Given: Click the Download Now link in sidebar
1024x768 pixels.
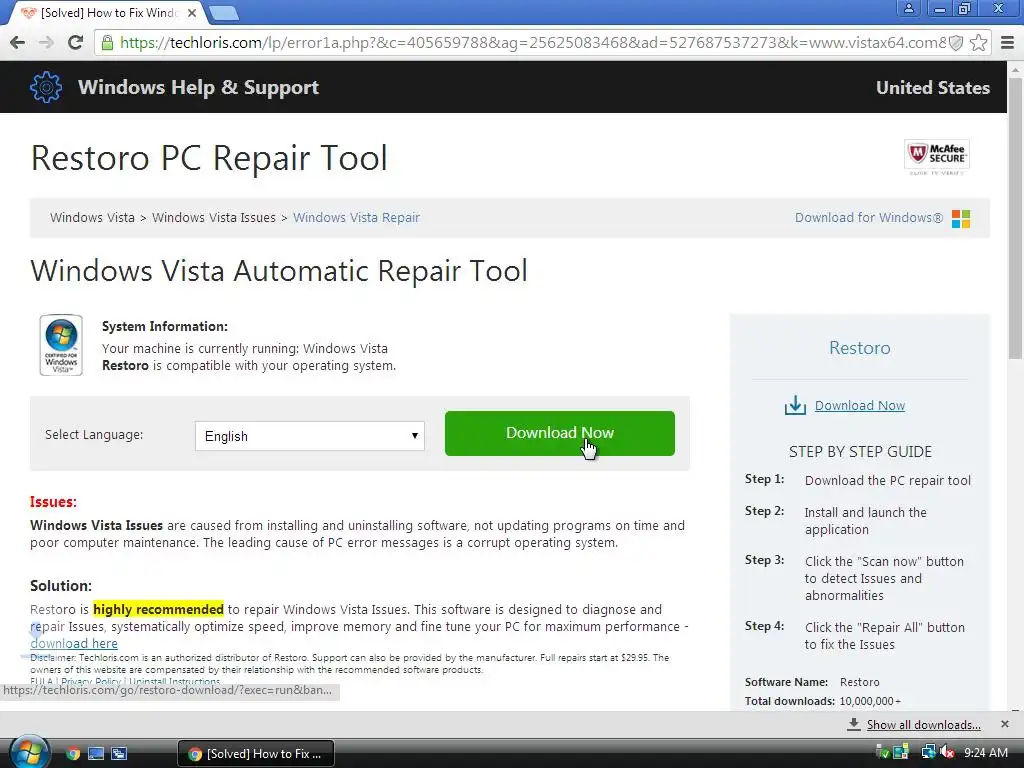Looking at the screenshot, I should [859, 406].
